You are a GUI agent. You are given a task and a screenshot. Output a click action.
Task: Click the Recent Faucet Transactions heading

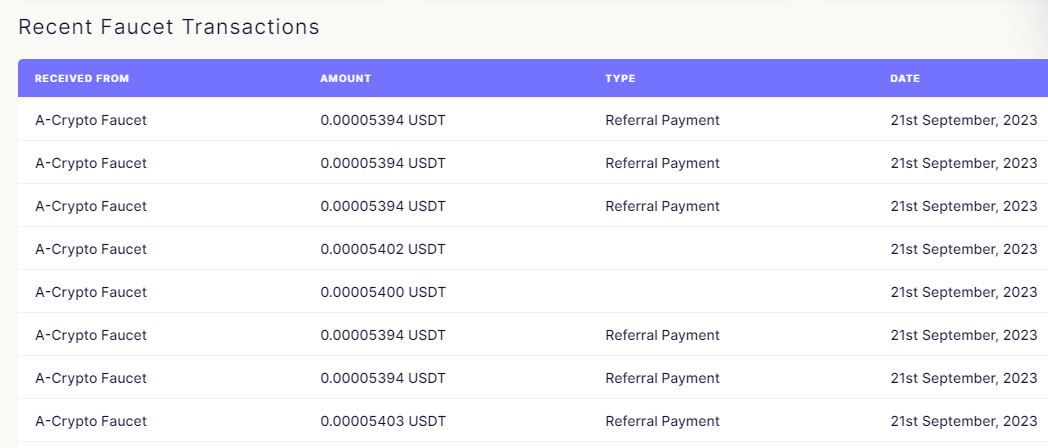[169, 27]
